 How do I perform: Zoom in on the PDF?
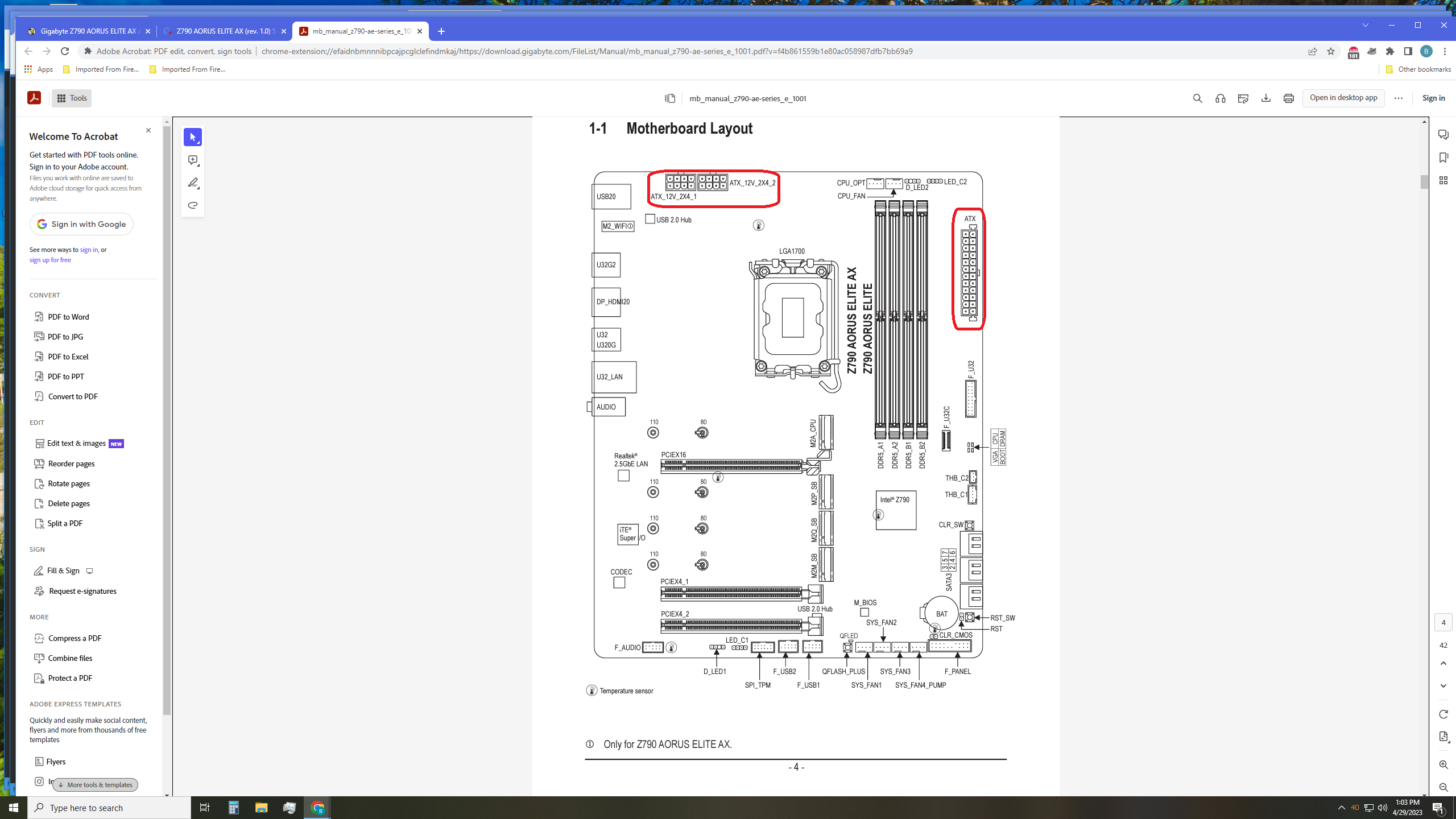[1443, 765]
